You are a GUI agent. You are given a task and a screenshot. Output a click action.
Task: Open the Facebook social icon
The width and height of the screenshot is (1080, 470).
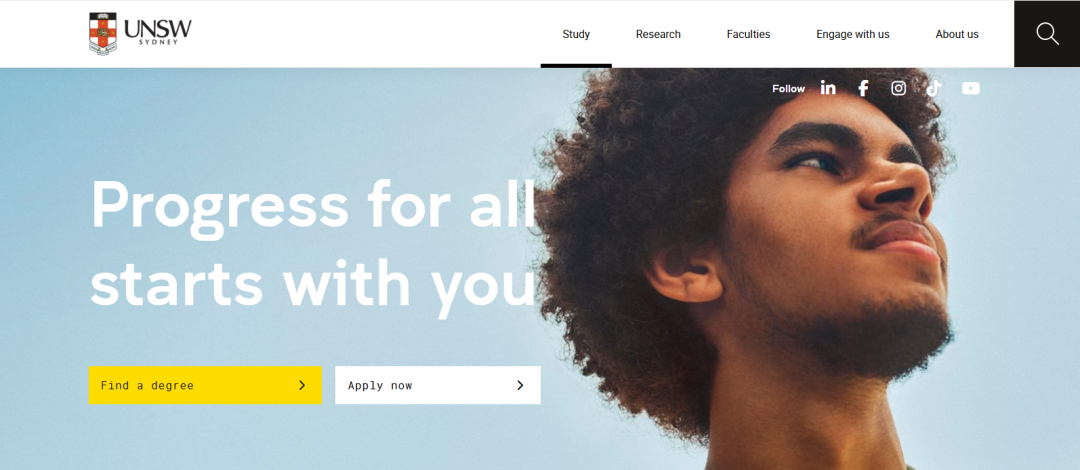point(863,88)
